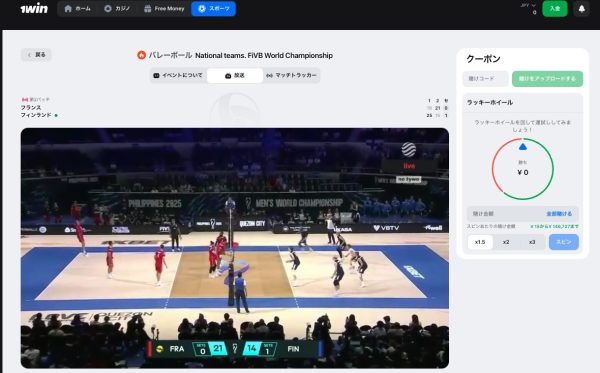The width and height of the screenshot is (600, 373).
Task: Click the volleyball sport icon beside バレーボール
Action: 141,55
